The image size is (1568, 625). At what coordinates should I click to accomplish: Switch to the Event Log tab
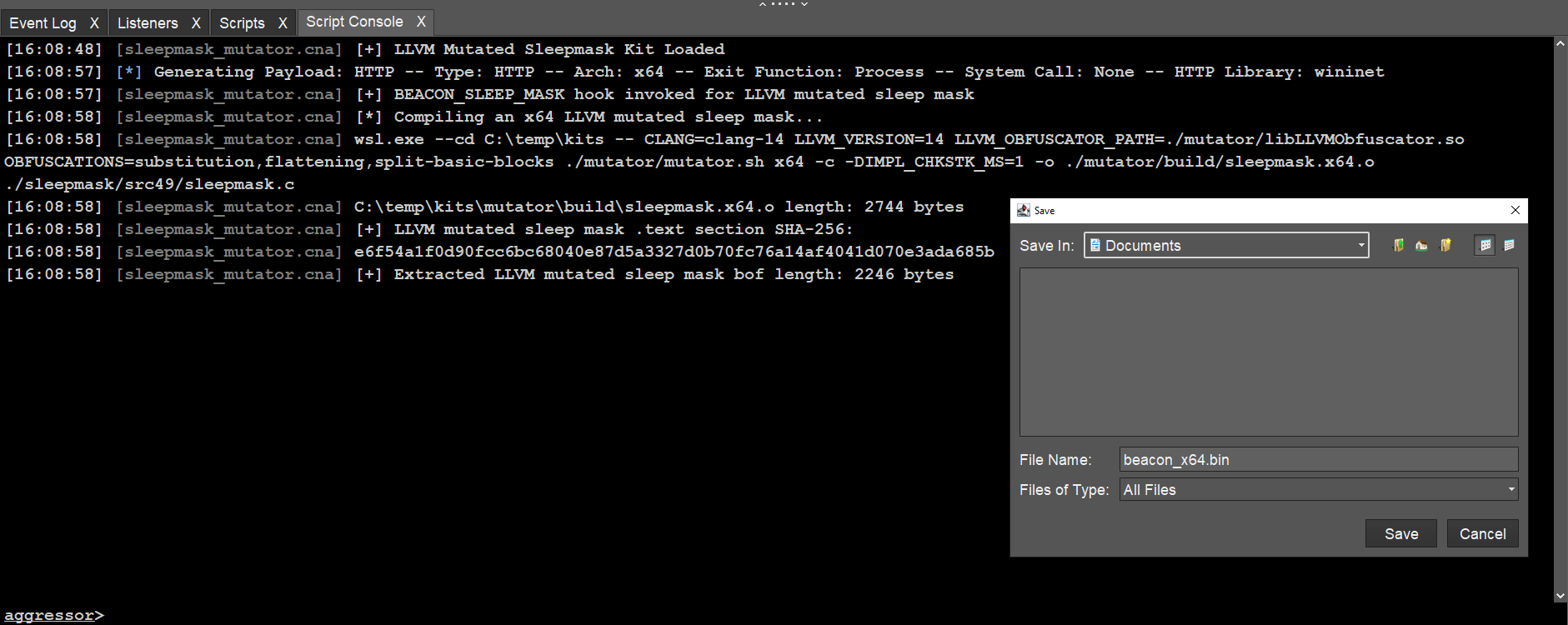point(43,23)
